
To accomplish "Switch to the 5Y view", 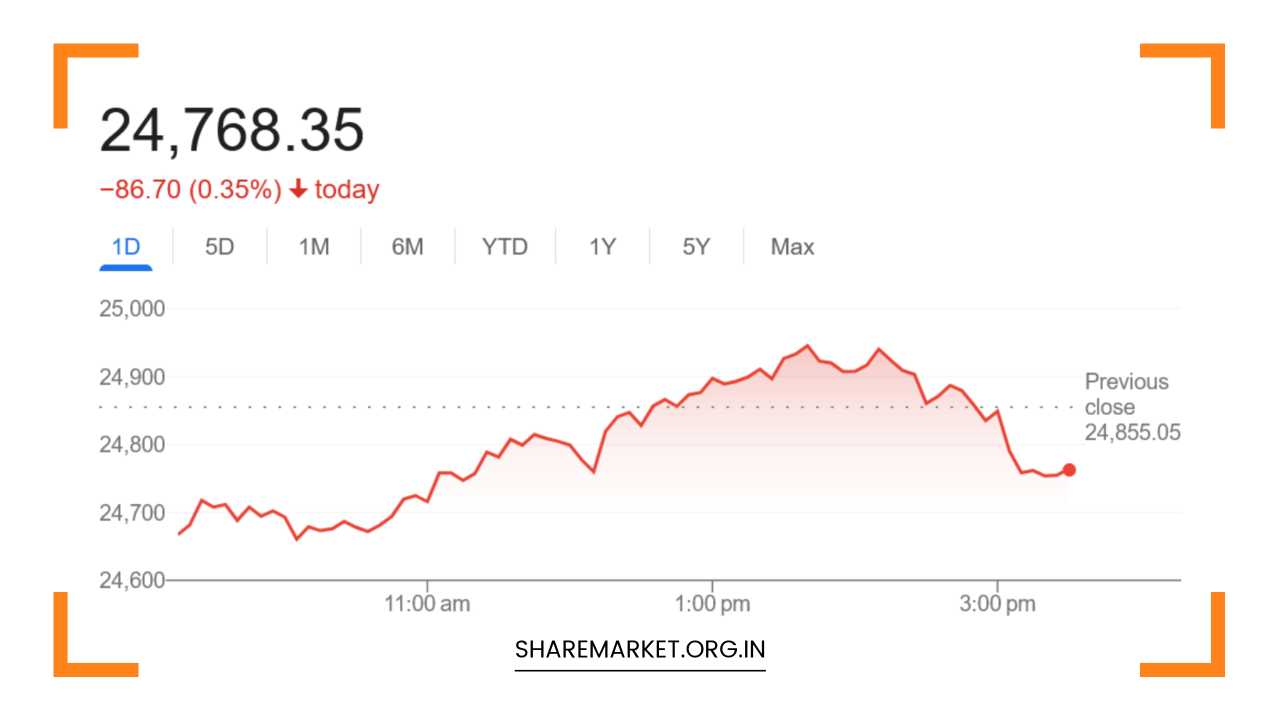I will tap(694, 246).
